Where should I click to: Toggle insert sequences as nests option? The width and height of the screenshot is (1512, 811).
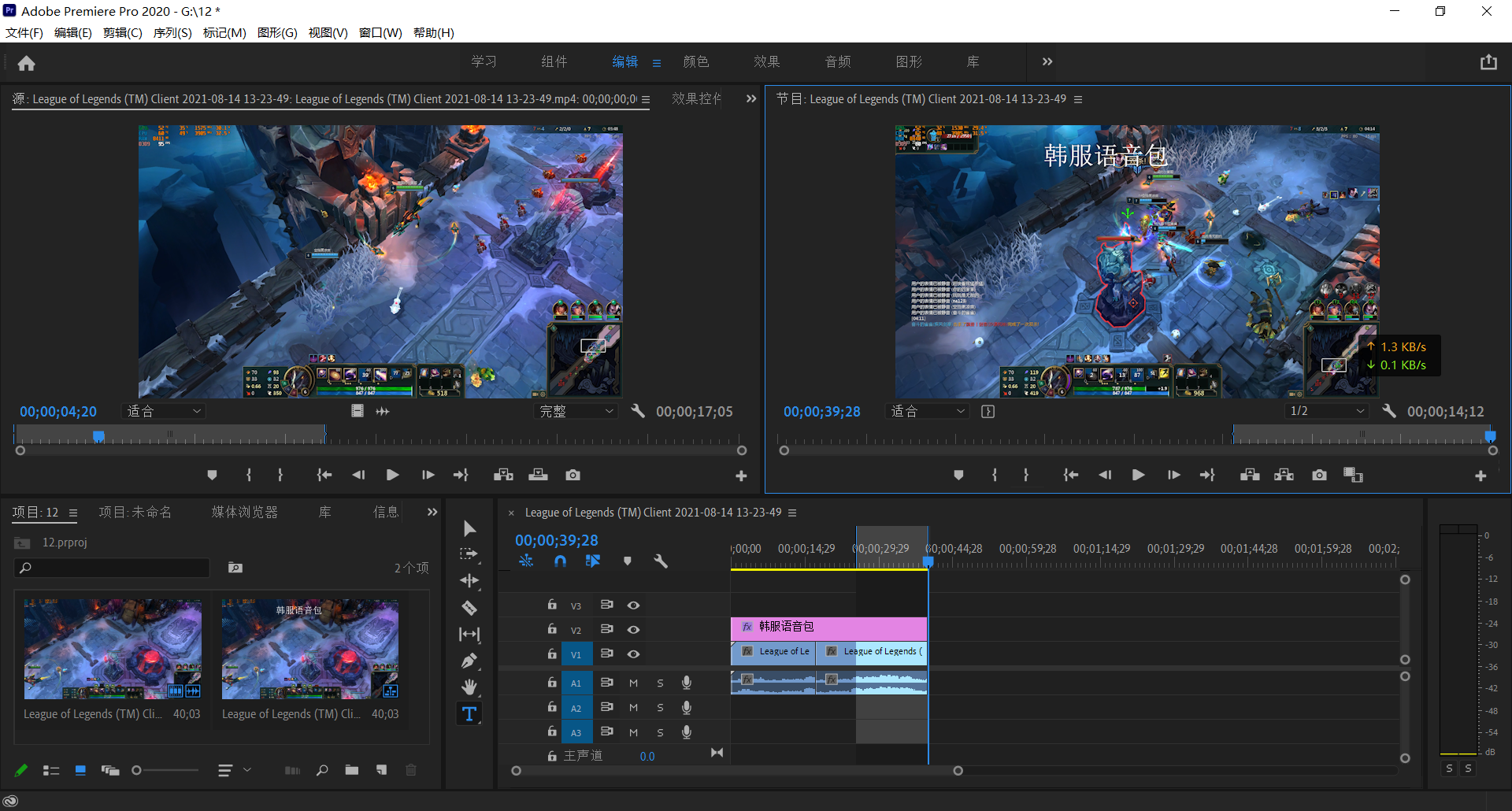[526, 561]
